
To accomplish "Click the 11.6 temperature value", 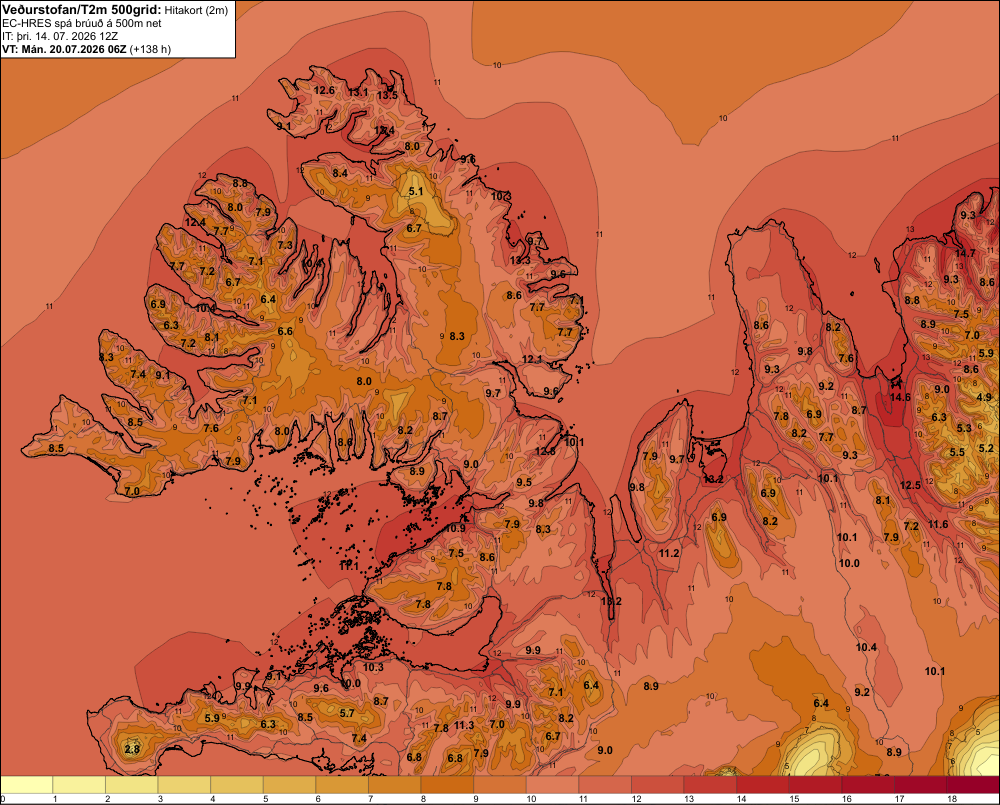I will point(938,524).
